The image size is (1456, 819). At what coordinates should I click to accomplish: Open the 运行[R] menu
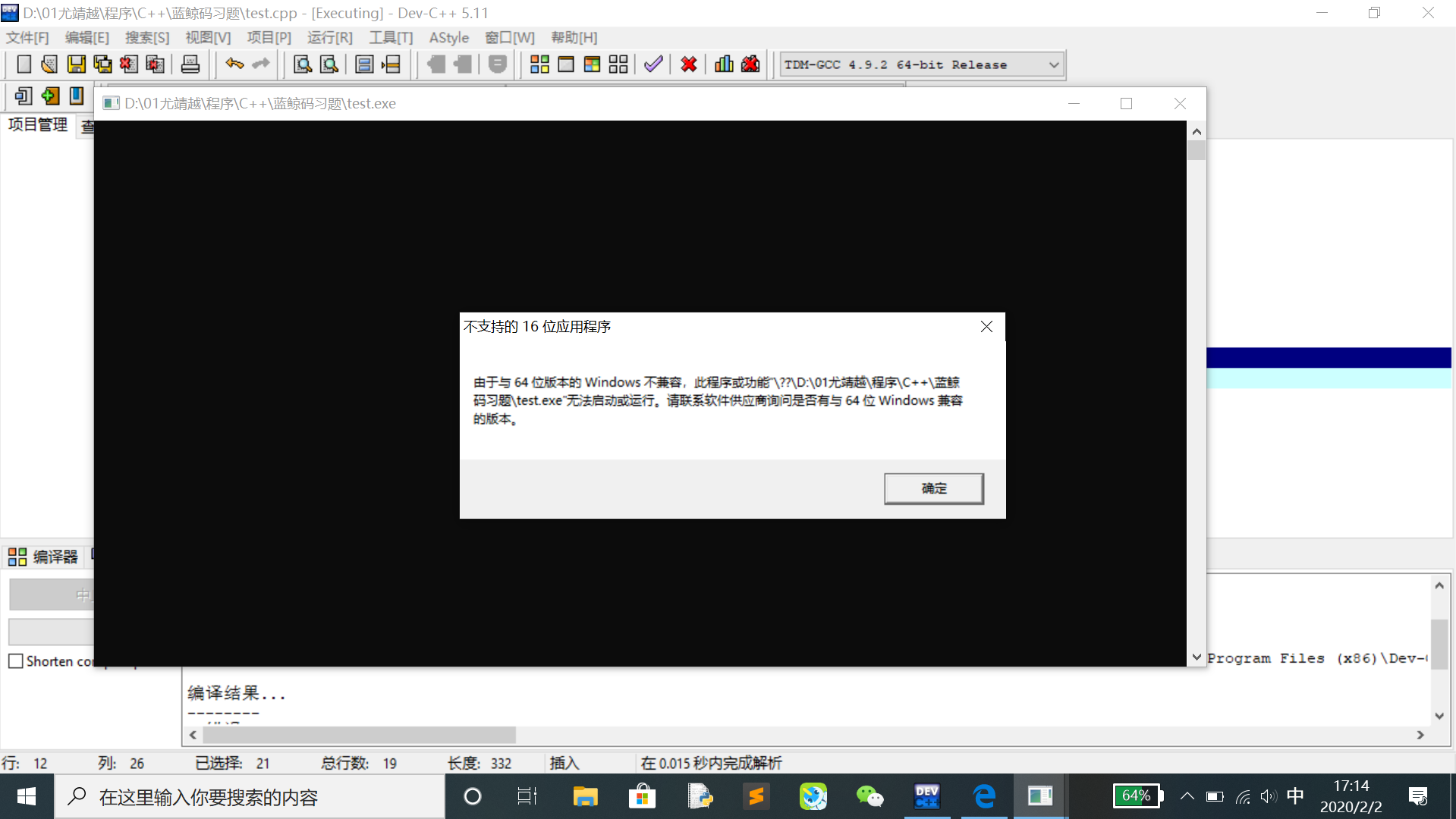click(330, 37)
